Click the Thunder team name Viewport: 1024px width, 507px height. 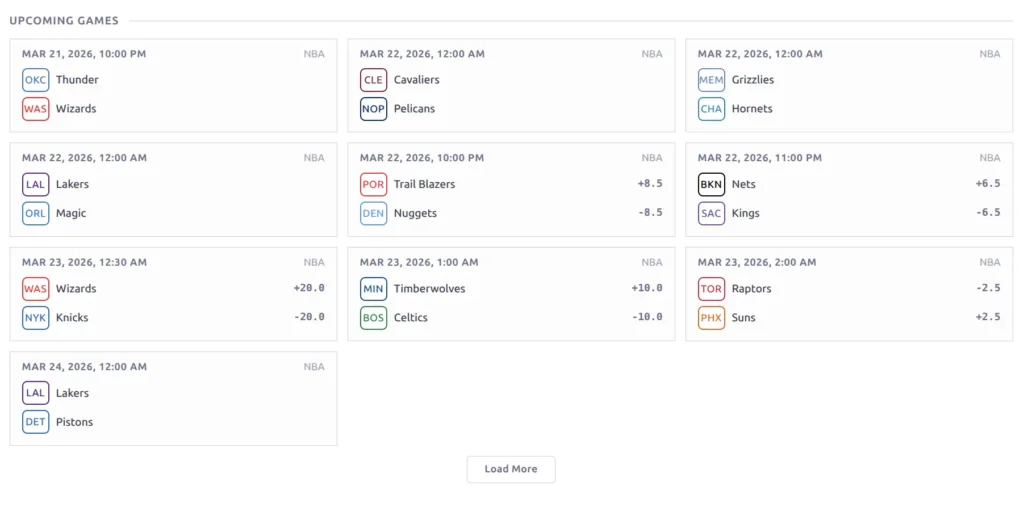(x=77, y=80)
